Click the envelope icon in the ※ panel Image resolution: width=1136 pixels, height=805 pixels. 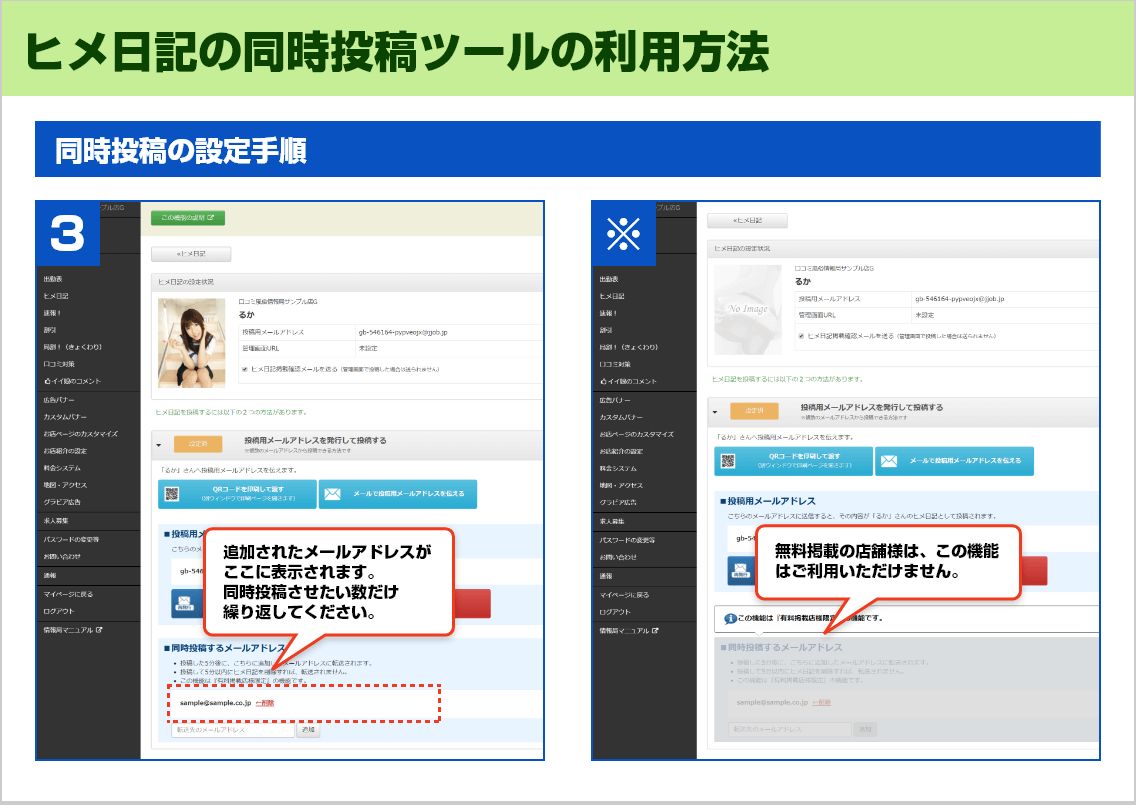(x=888, y=461)
